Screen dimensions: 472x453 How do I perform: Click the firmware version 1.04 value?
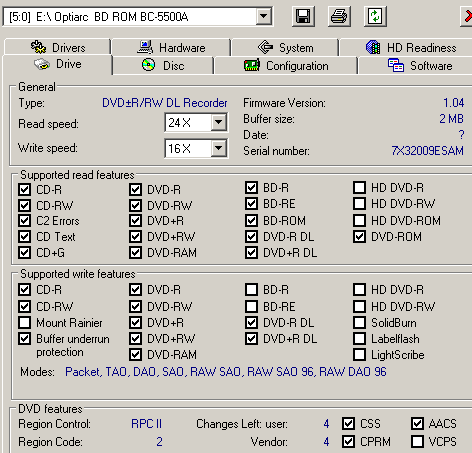point(454,103)
